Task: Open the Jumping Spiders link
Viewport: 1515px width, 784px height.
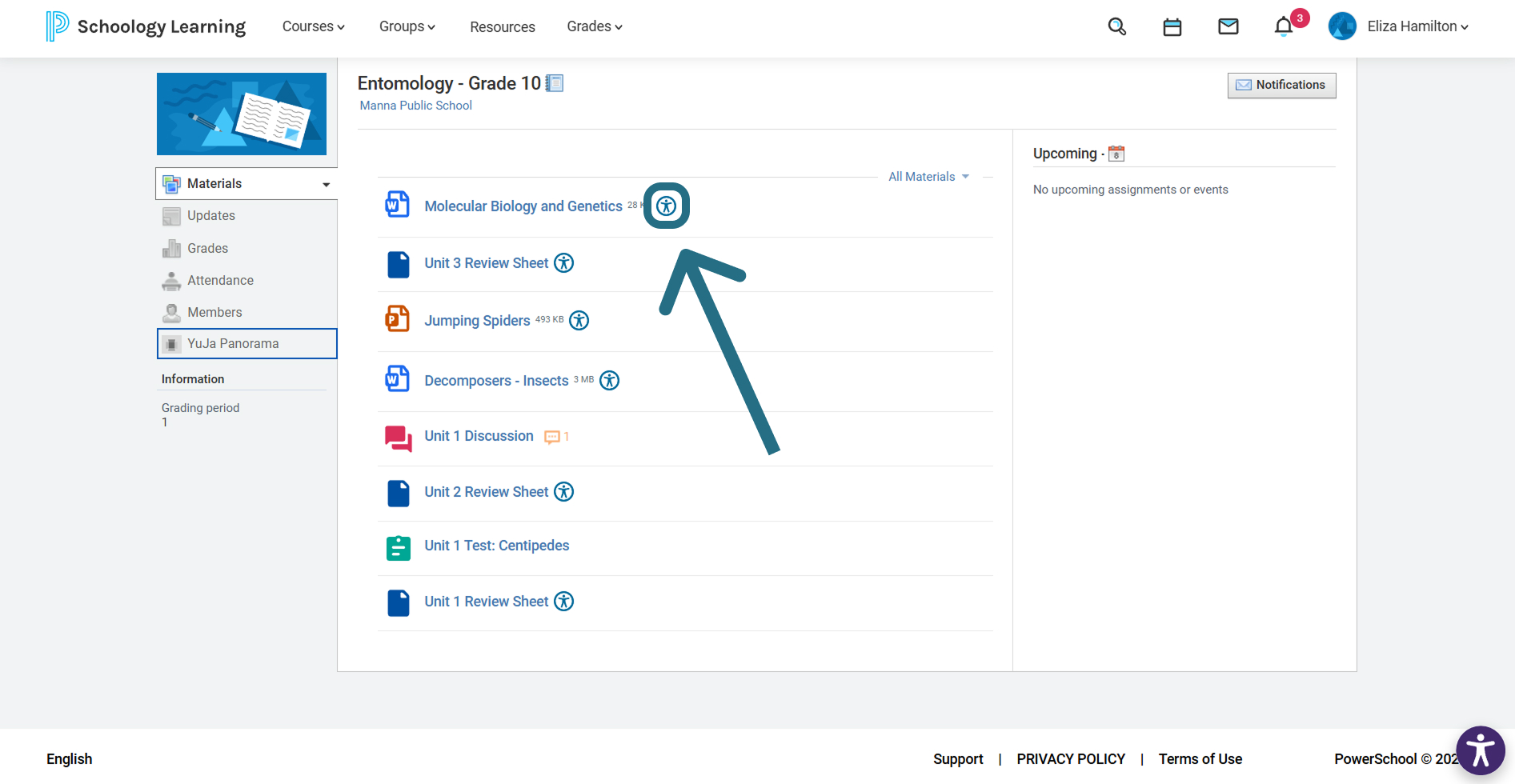Action: tap(477, 321)
